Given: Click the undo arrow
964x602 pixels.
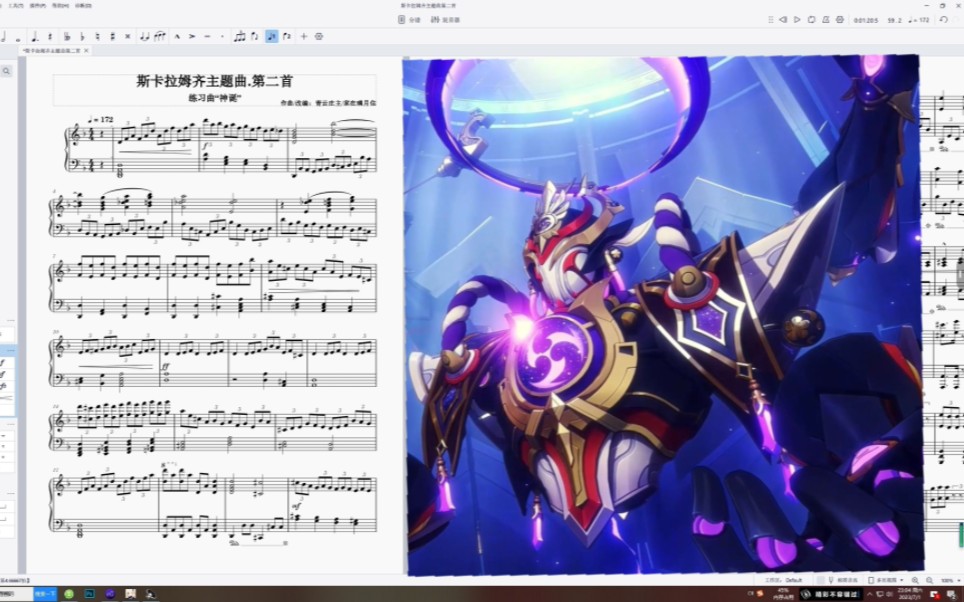Looking at the screenshot, I should pos(944,20).
